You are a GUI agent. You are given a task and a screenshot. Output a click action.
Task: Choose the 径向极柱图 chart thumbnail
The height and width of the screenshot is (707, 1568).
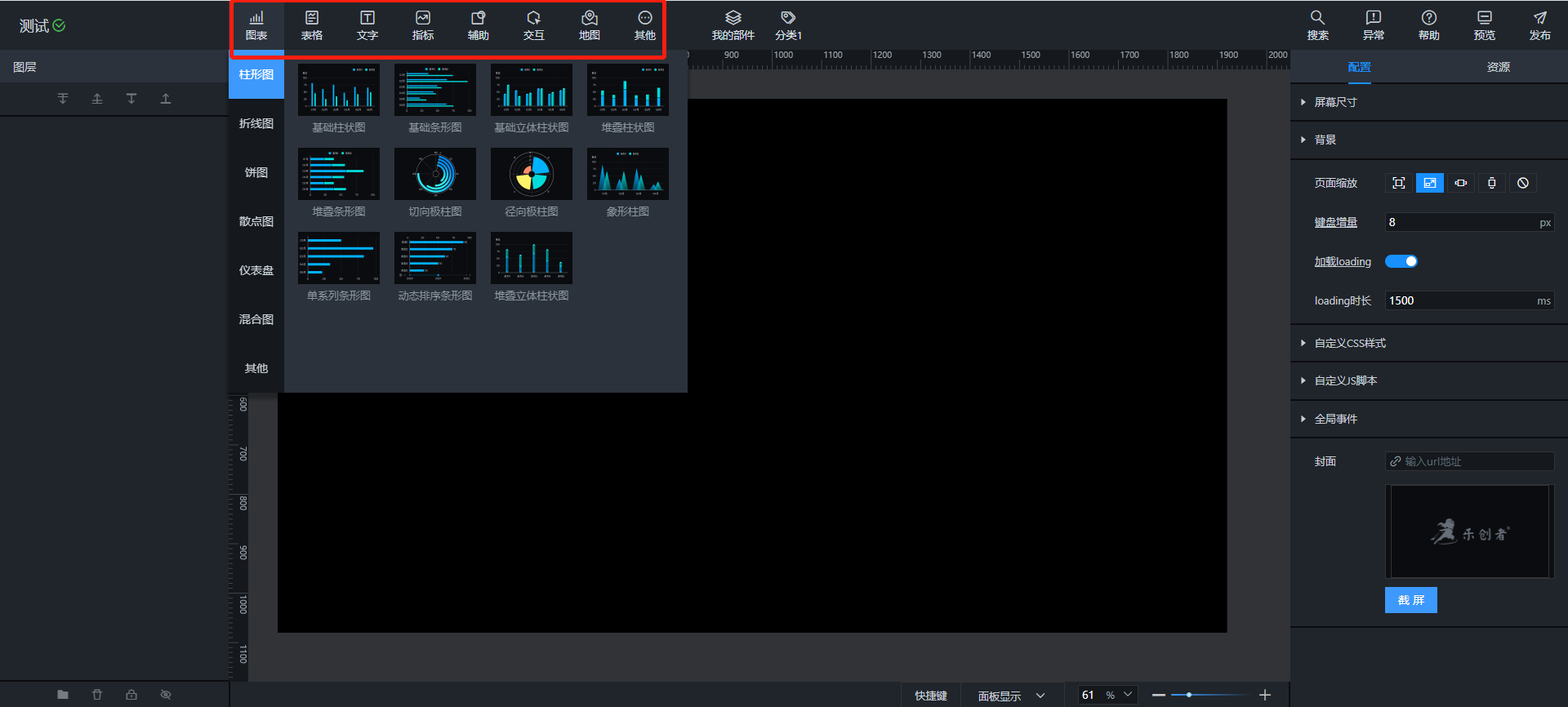[x=531, y=175]
